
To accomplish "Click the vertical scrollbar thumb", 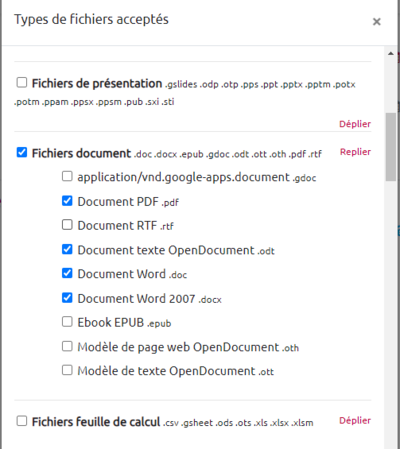I will tap(391, 147).
